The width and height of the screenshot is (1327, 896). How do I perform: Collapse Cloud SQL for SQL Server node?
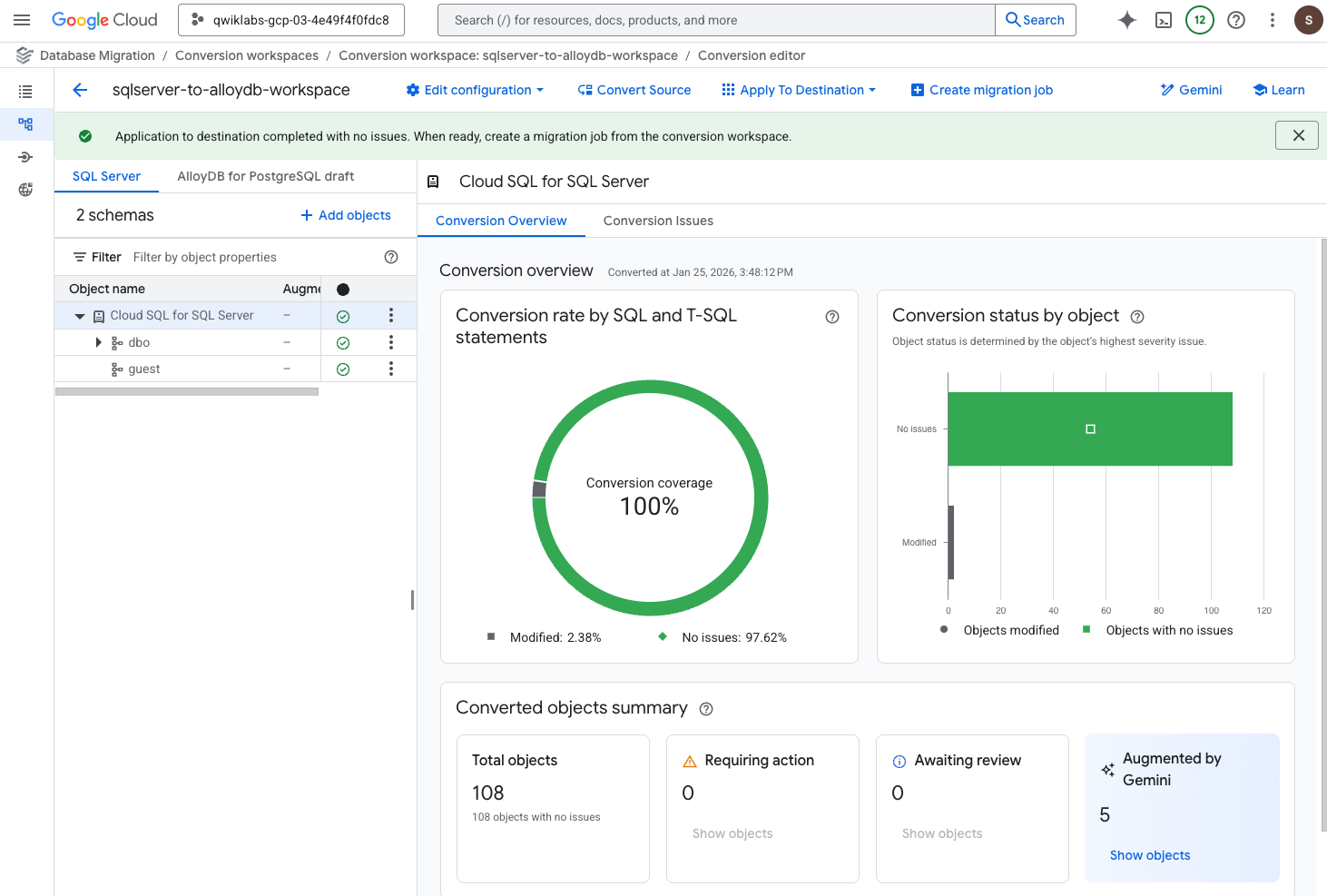pos(80,316)
